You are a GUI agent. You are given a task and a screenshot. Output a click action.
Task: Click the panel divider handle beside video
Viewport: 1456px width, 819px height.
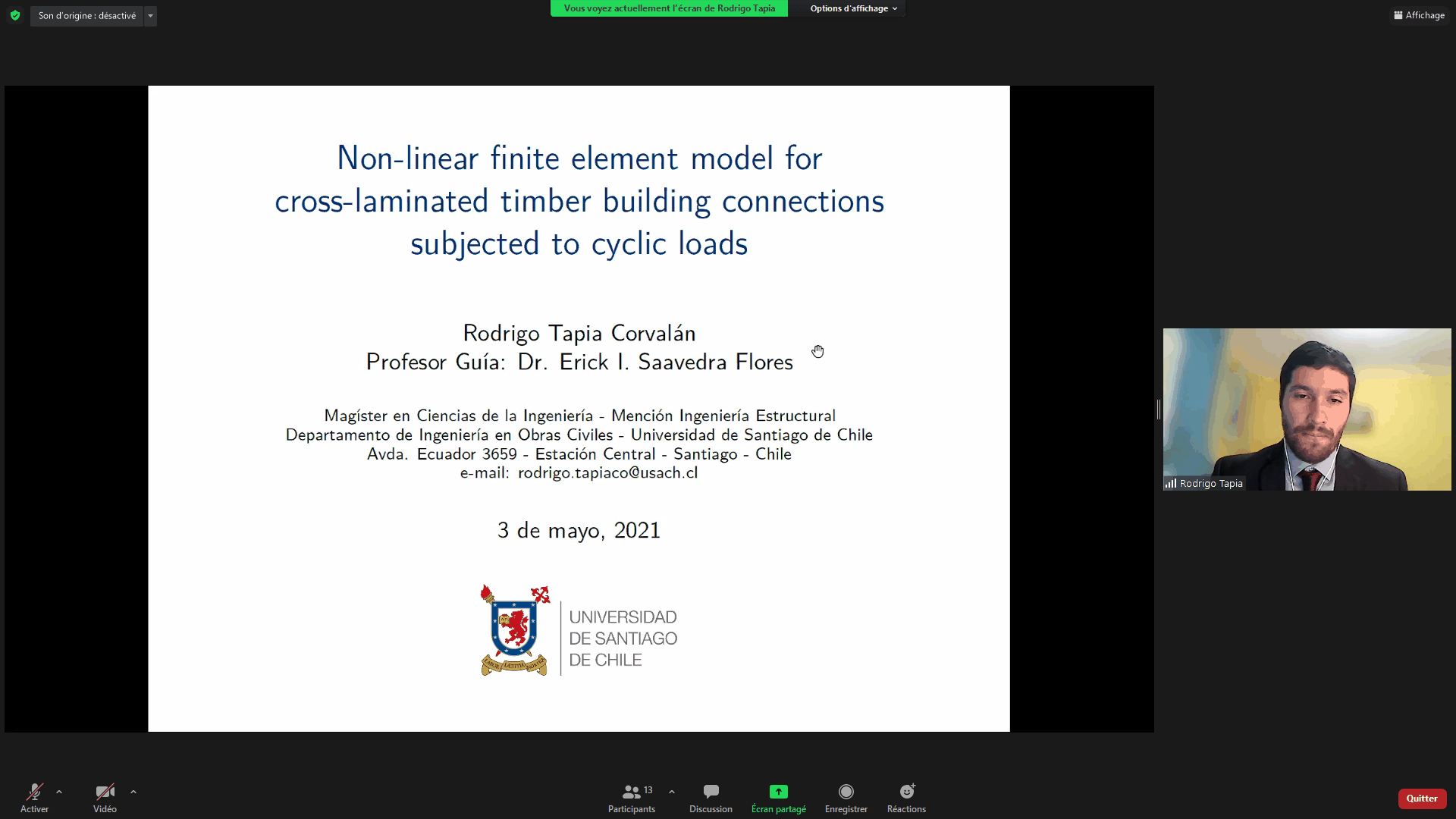pyautogui.click(x=1159, y=409)
